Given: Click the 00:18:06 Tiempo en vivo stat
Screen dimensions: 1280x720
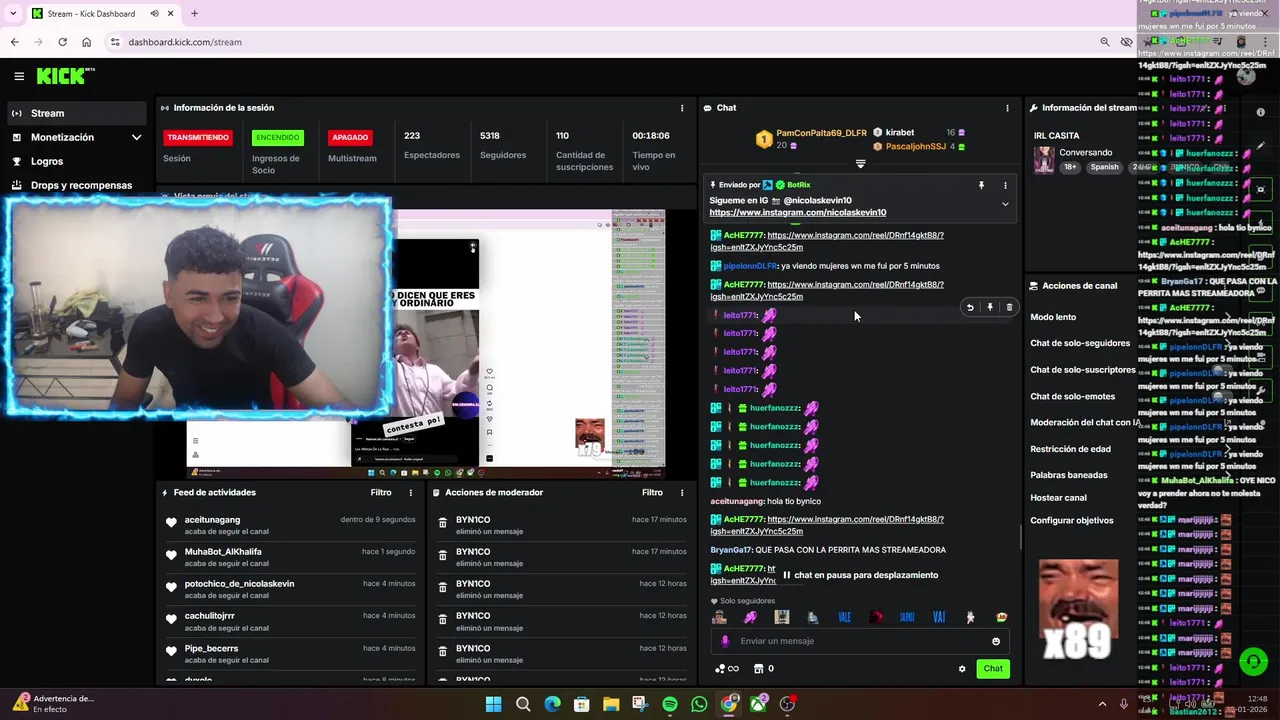Looking at the screenshot, I should [653, 151].
